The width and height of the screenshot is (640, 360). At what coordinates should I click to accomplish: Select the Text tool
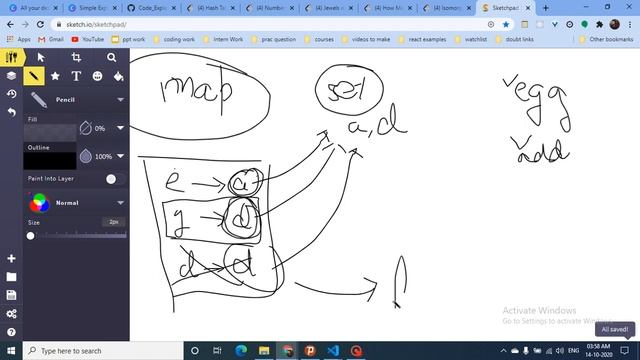tap(76, 76)
